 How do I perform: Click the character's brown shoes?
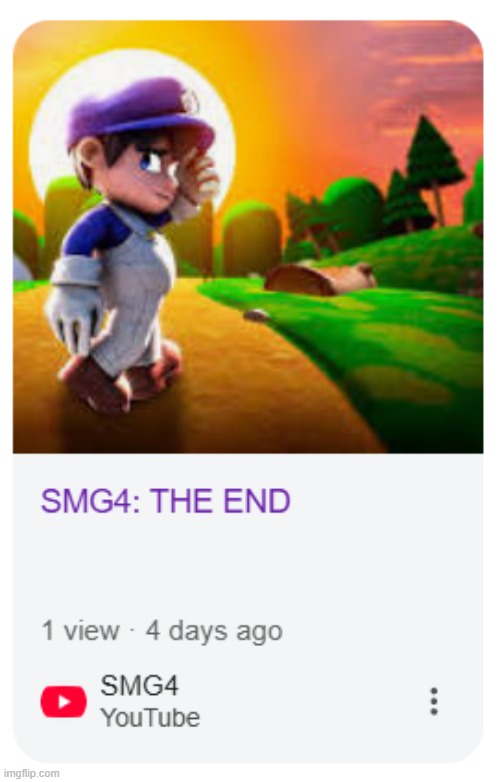coord(120,377)
